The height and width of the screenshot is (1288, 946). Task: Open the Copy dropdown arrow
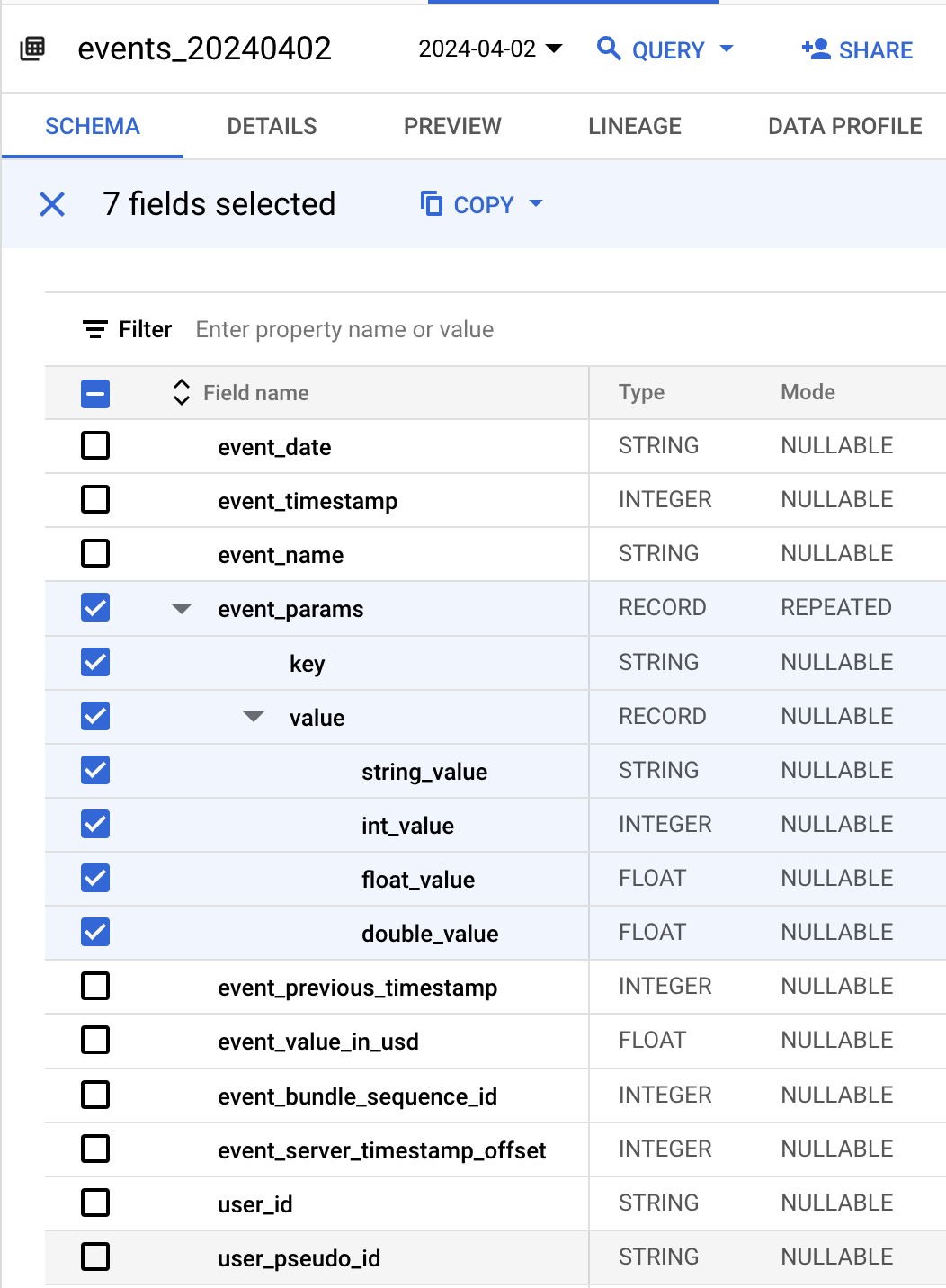pos(536,204)
